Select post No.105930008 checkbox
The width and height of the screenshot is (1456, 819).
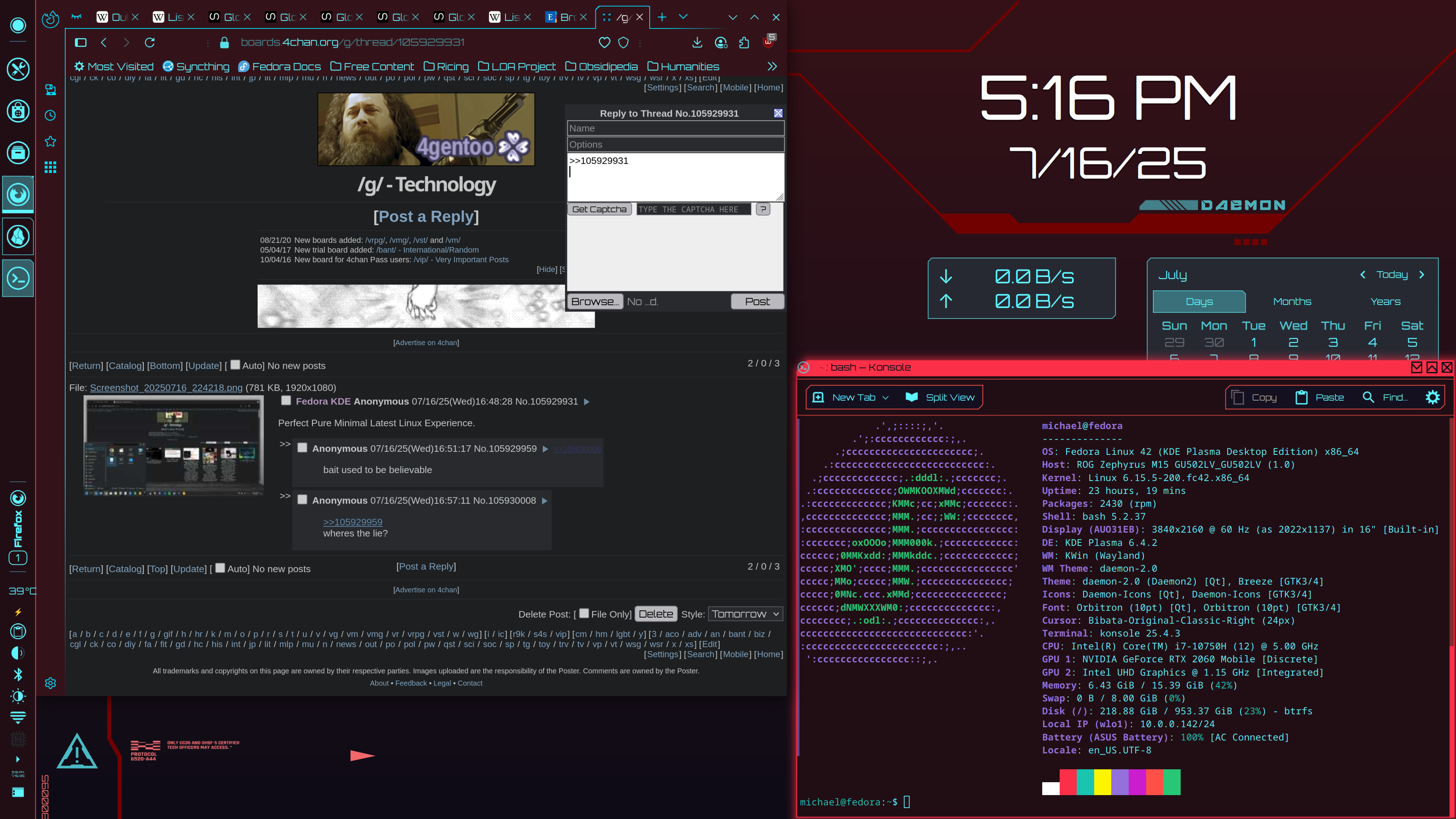(302, 500)
